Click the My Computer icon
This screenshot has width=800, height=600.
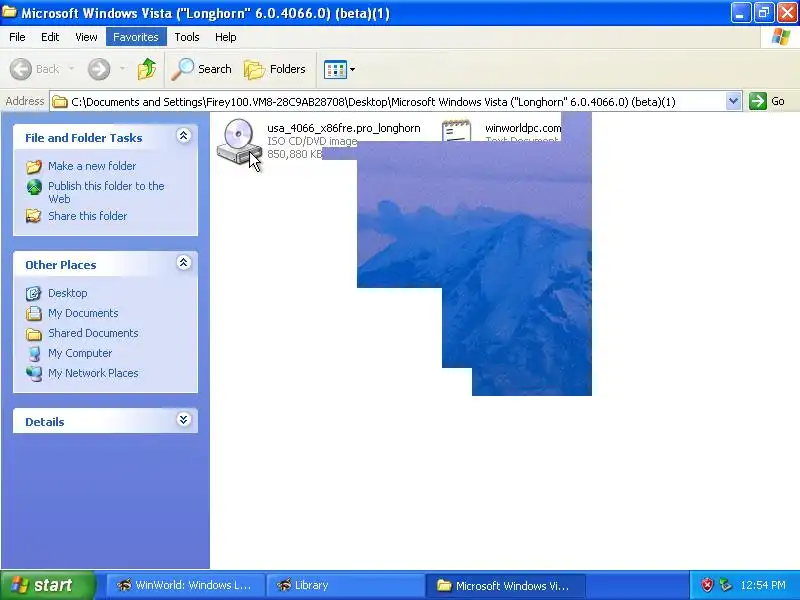click(x=34, y=354)
